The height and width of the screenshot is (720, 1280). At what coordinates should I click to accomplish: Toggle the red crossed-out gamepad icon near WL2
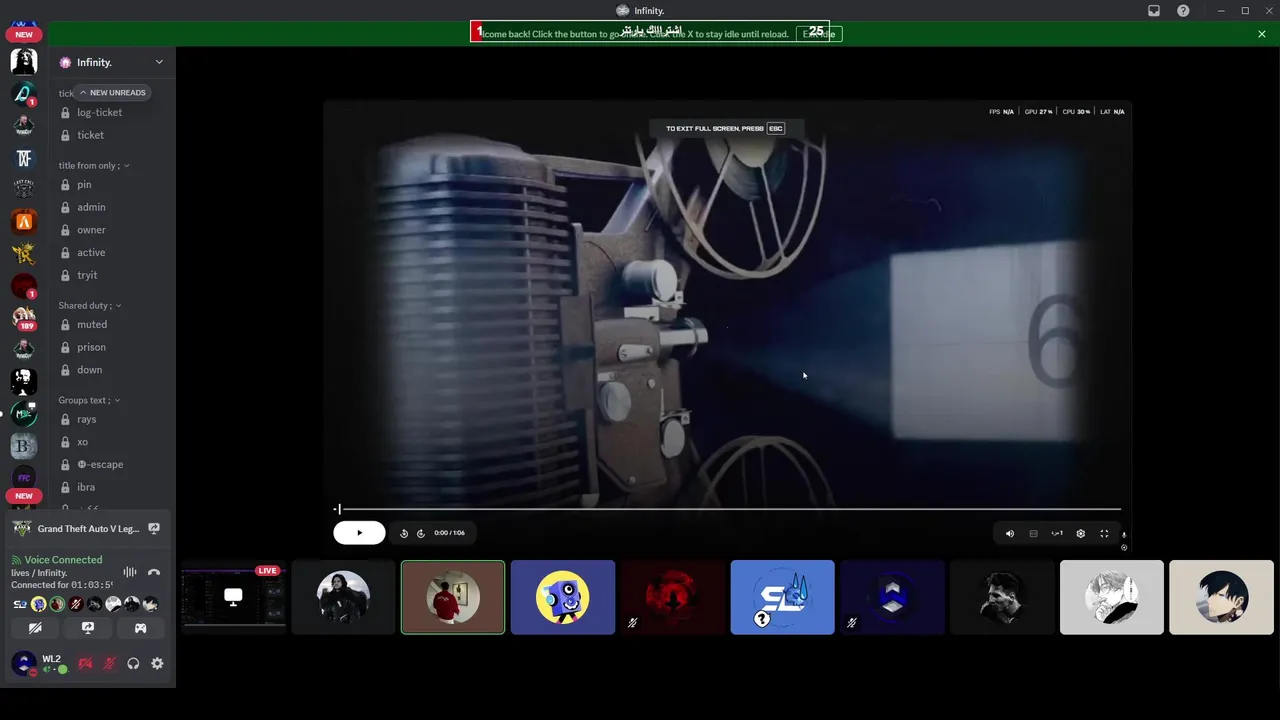click(x=85, y=663)
